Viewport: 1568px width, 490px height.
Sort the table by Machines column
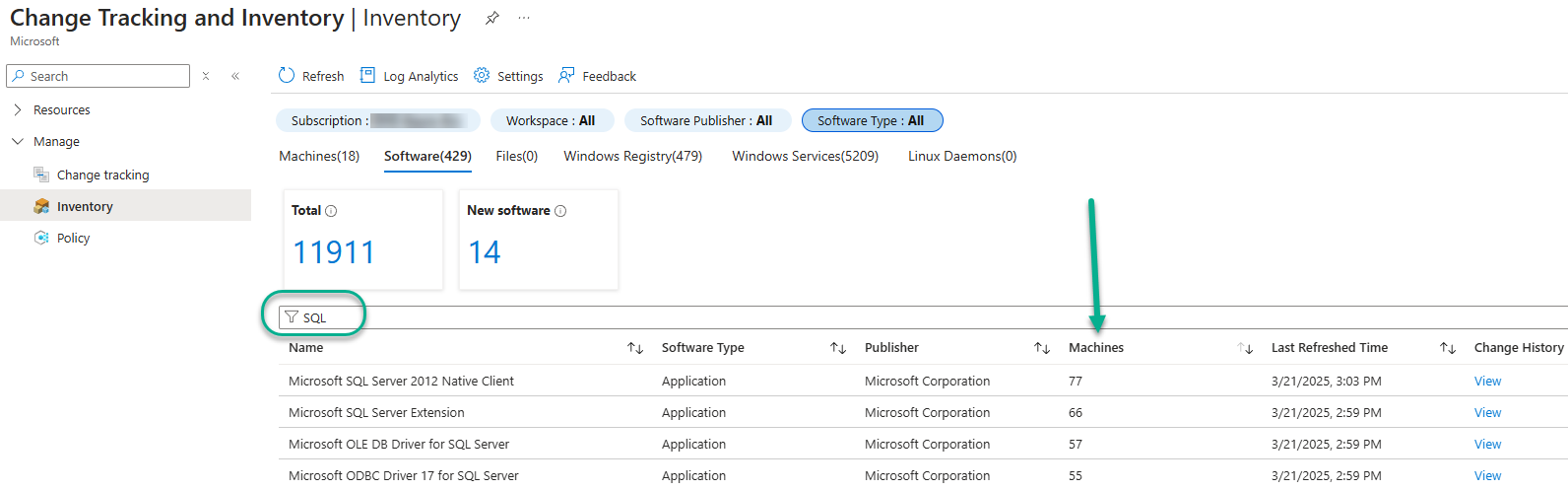(x=1245, y=348)
